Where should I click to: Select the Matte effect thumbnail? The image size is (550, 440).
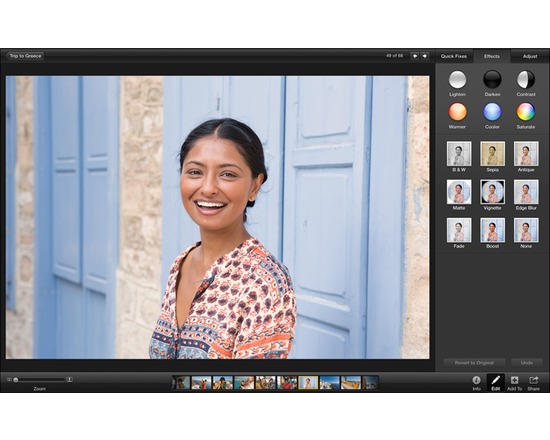[x=459, y=192]
